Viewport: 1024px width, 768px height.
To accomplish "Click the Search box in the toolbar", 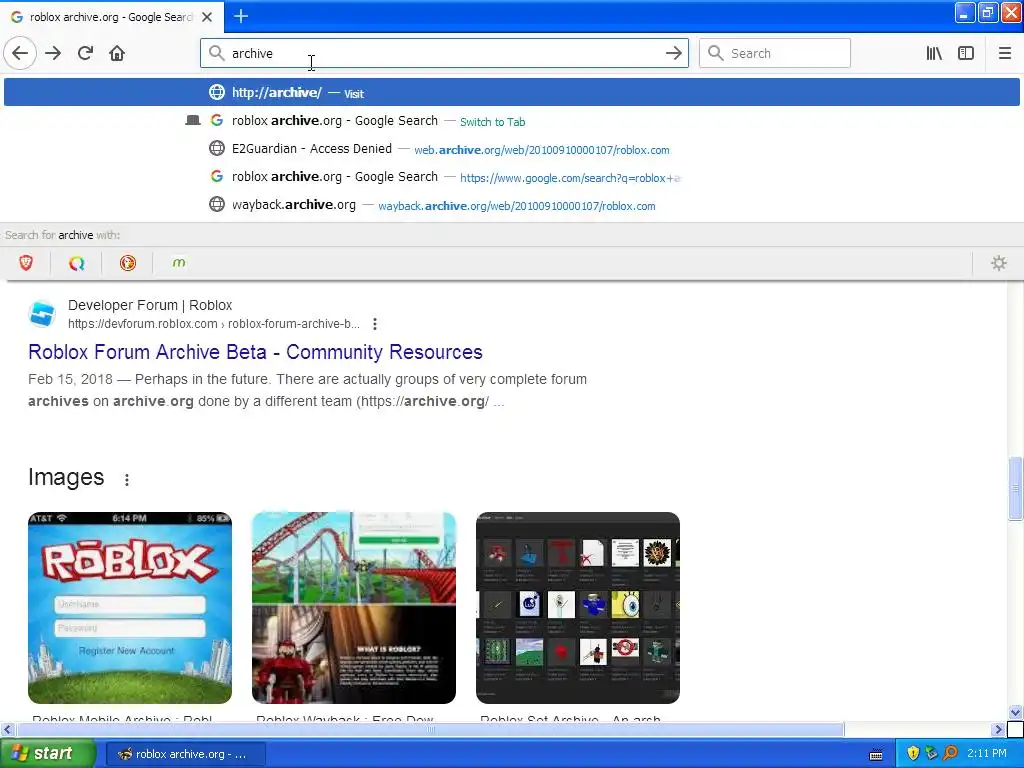I will (775, 53).
